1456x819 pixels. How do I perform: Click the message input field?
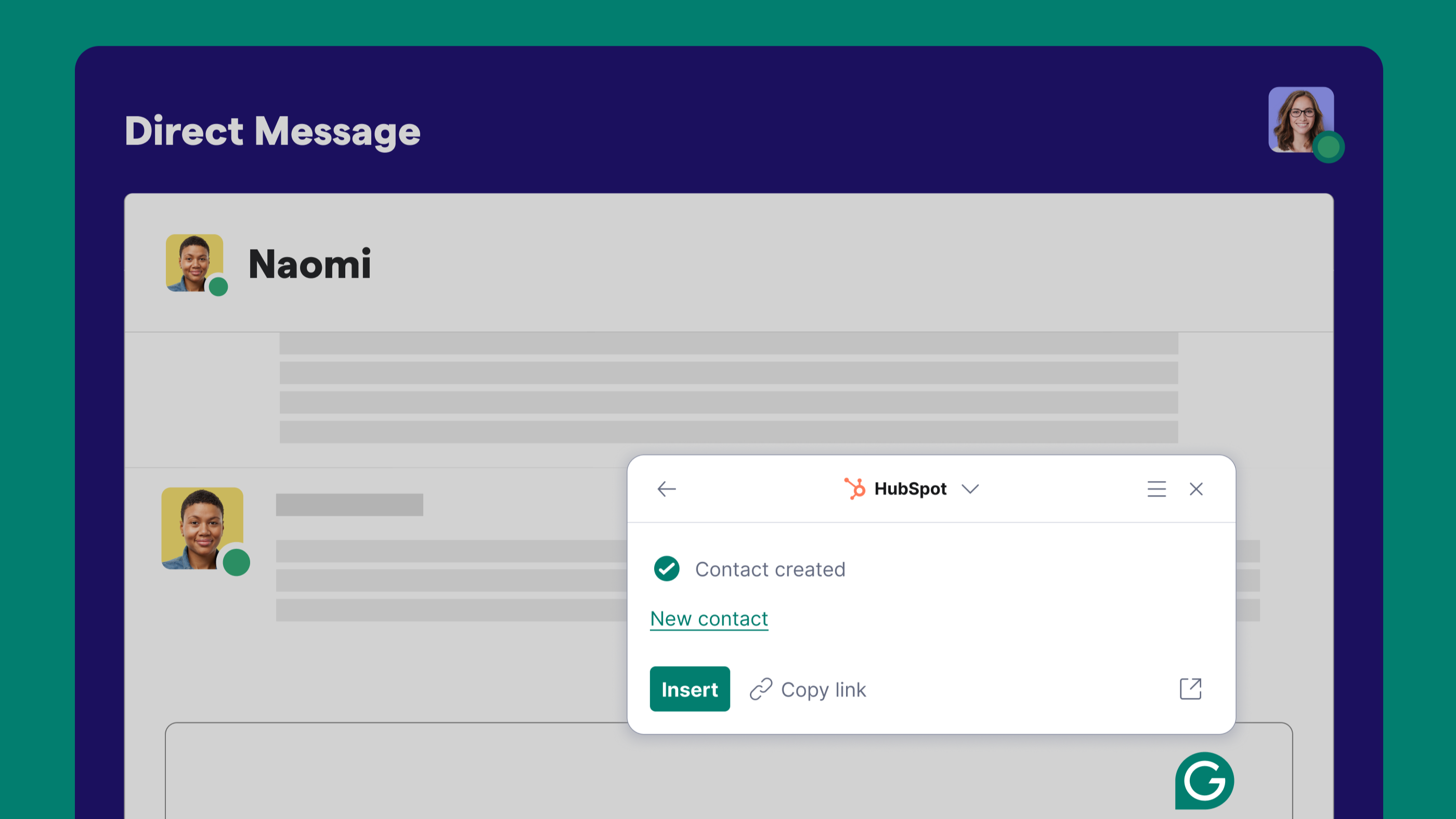coord(729,771)
